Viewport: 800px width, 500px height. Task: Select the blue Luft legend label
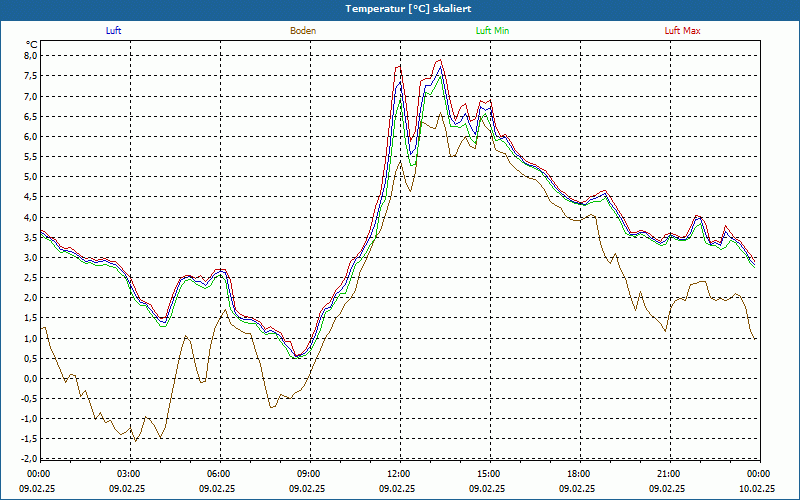113,31
